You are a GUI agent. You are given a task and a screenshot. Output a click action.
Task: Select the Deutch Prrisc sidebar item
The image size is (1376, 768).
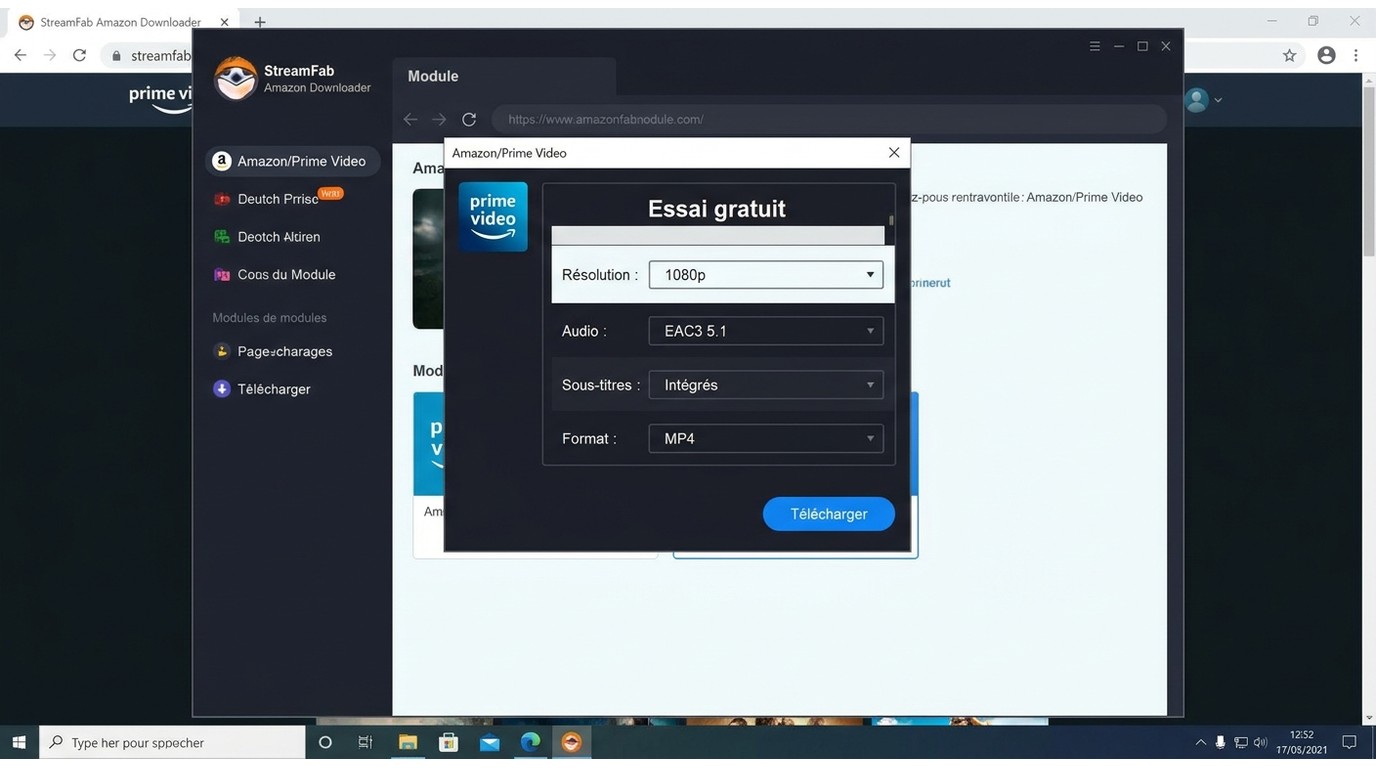(x=278, y=199)
